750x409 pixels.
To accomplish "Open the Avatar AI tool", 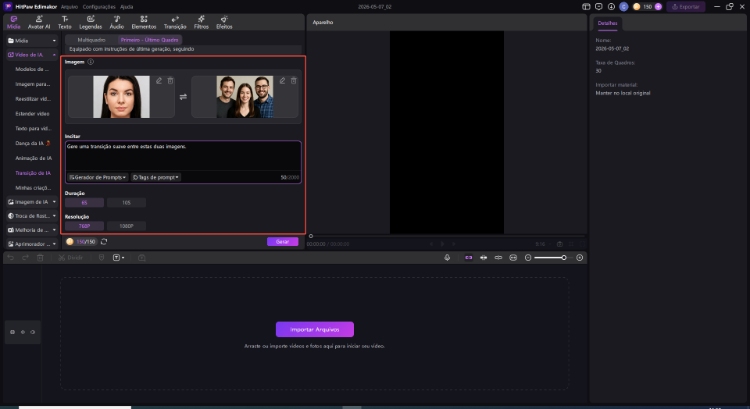I will [39, 22].
